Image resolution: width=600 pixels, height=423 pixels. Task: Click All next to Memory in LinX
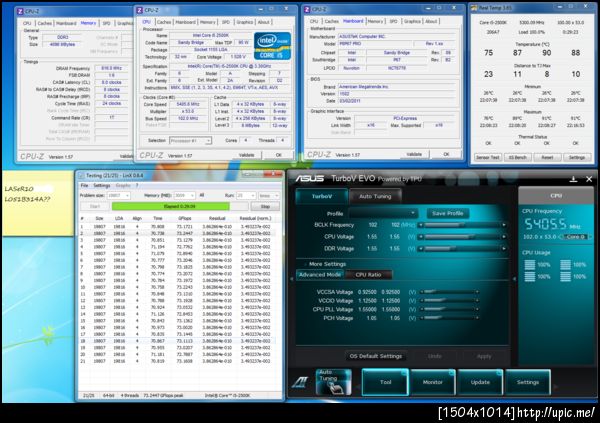pos(202,195)
